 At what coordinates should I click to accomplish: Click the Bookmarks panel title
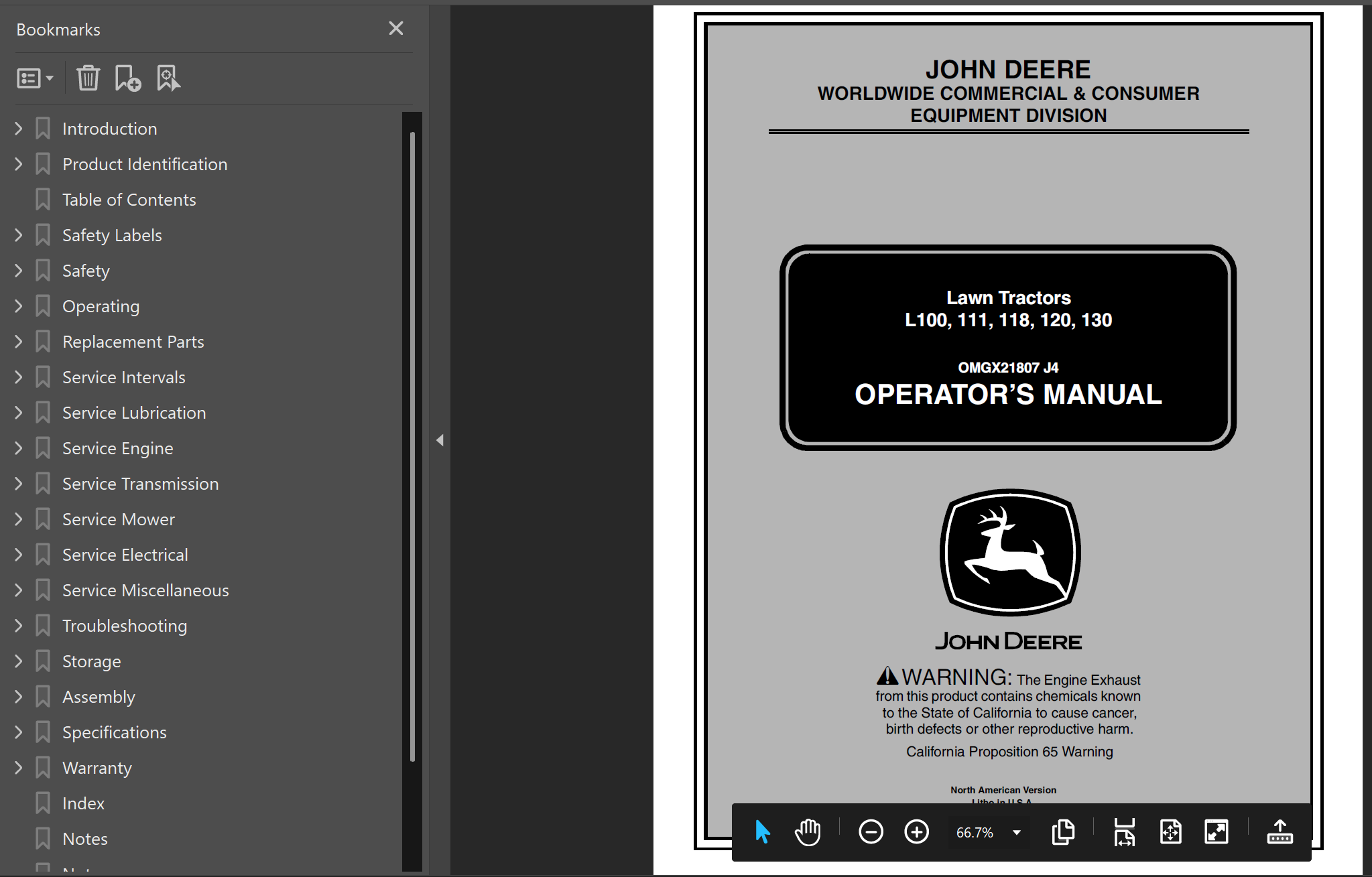pyautogui.click(x=58, y=29)
